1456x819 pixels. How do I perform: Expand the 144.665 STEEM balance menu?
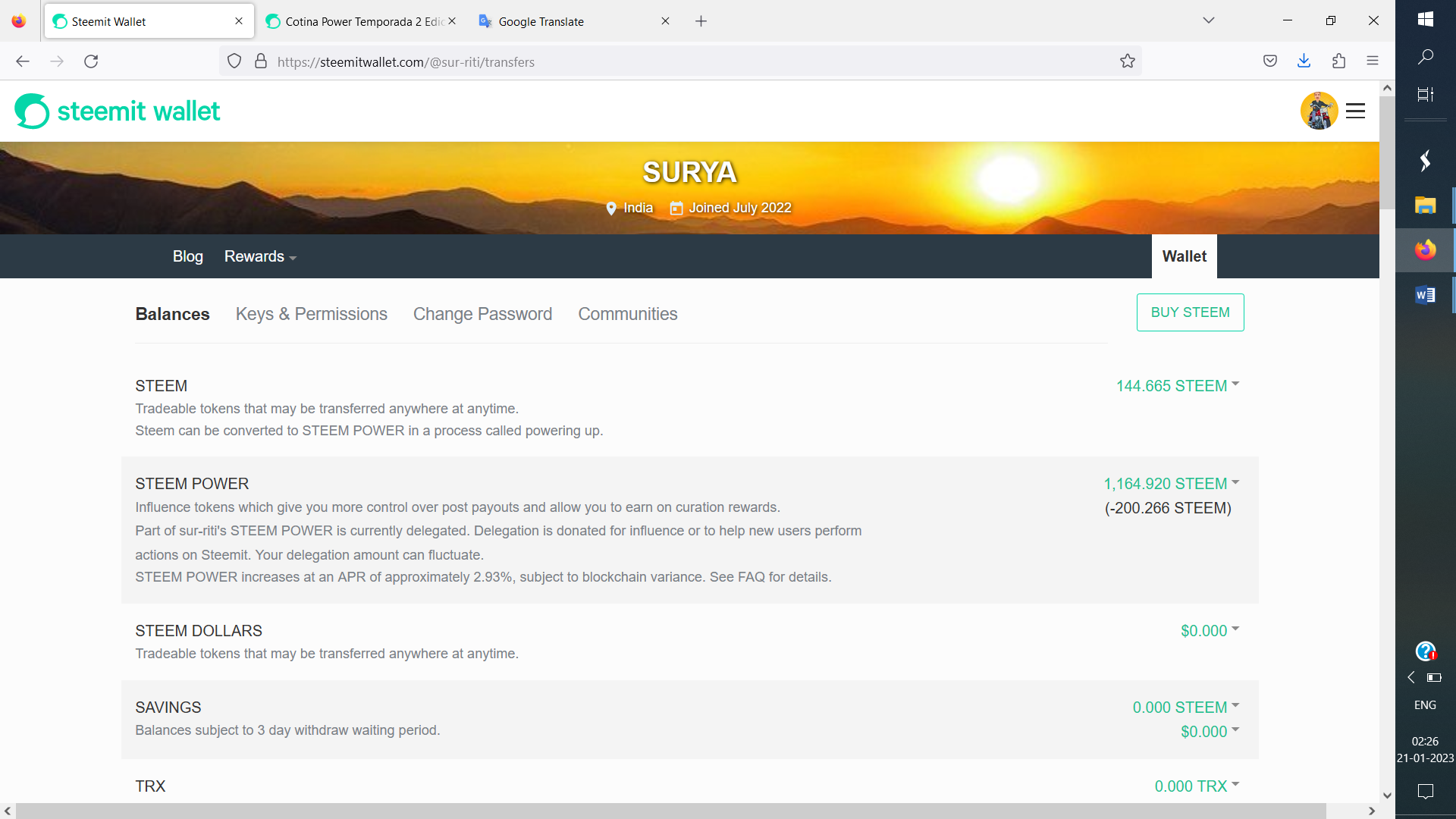click(x=1178, y=386)
